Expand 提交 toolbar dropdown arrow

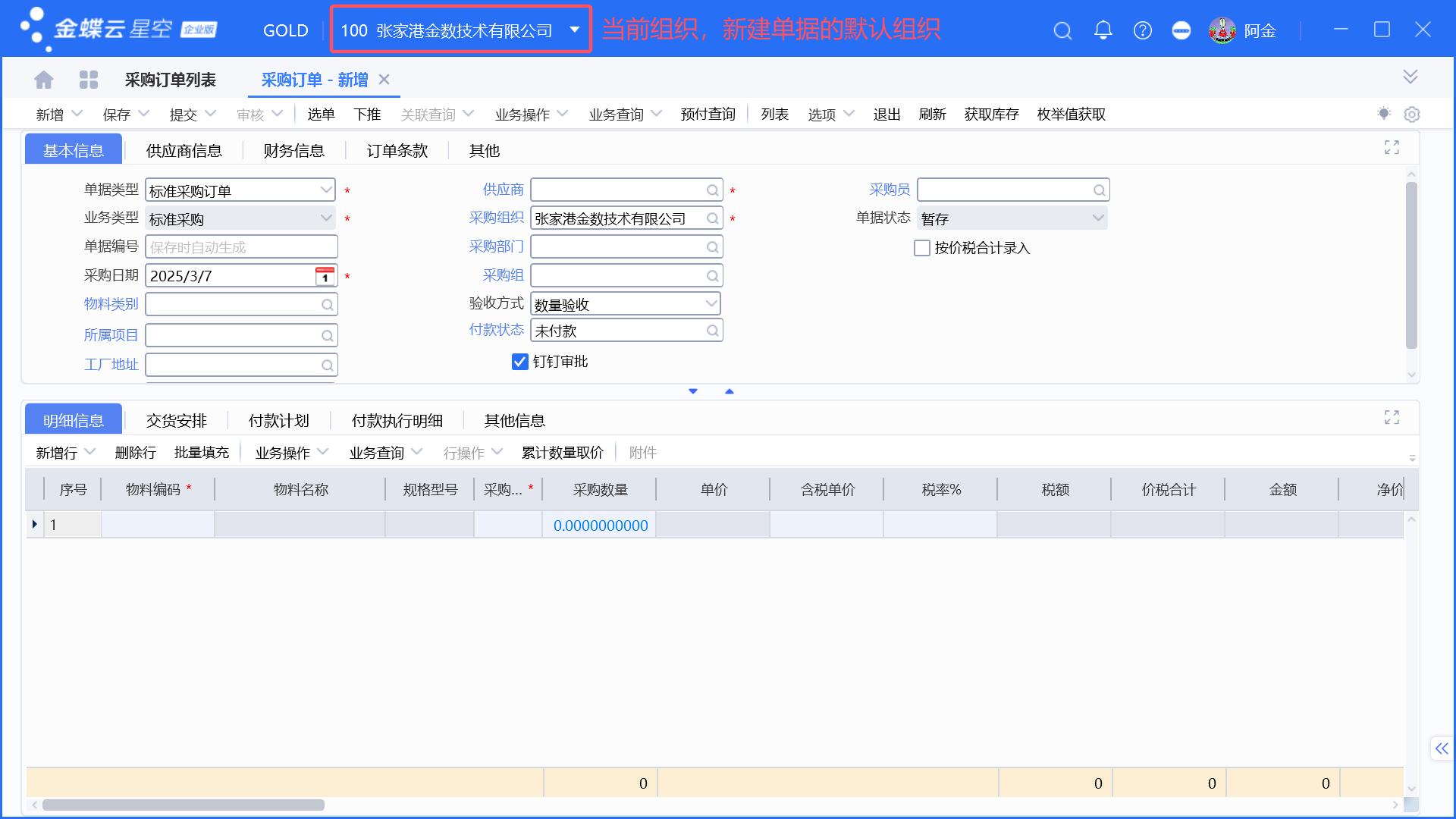point(210,114)
